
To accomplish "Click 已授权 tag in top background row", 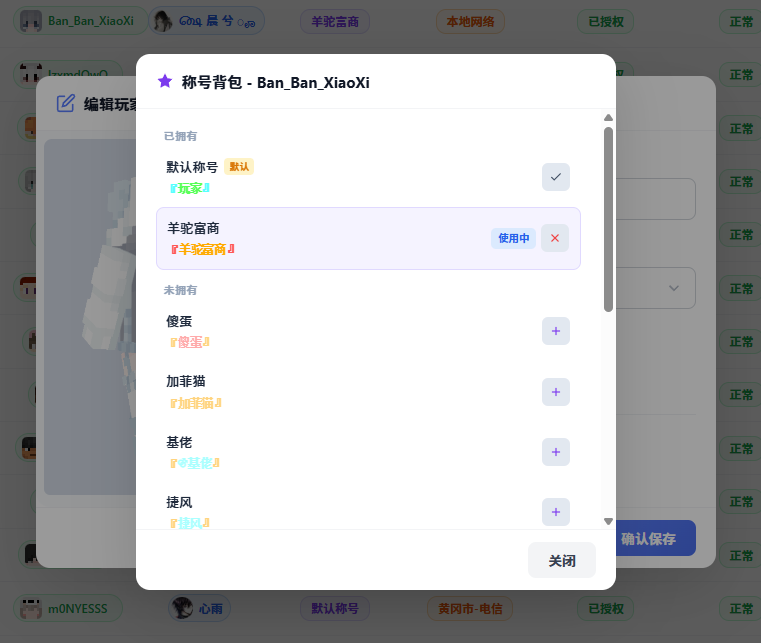I will pyautogui.click(x=606, y=22).
